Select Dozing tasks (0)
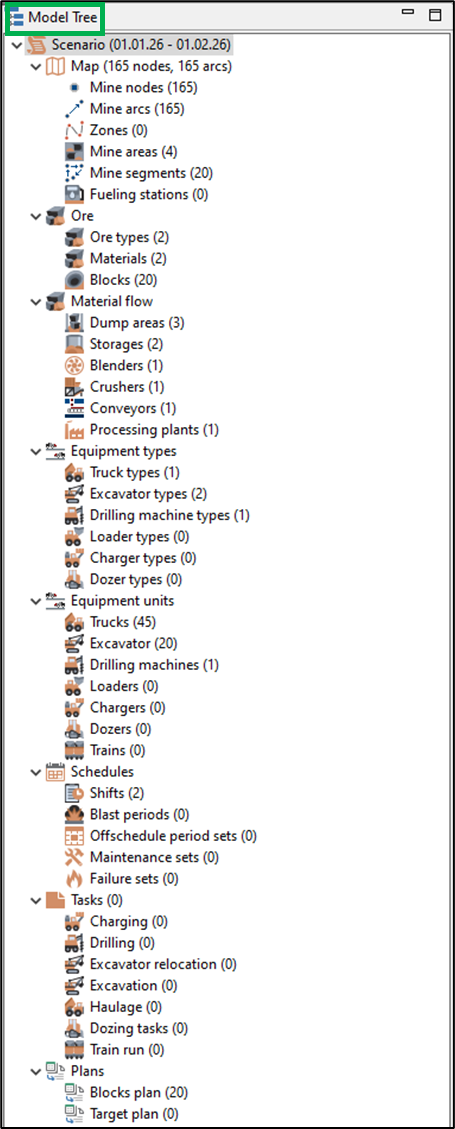Screen dimensions: 455x1129 pyautogui.click(x=139, y=1028)
